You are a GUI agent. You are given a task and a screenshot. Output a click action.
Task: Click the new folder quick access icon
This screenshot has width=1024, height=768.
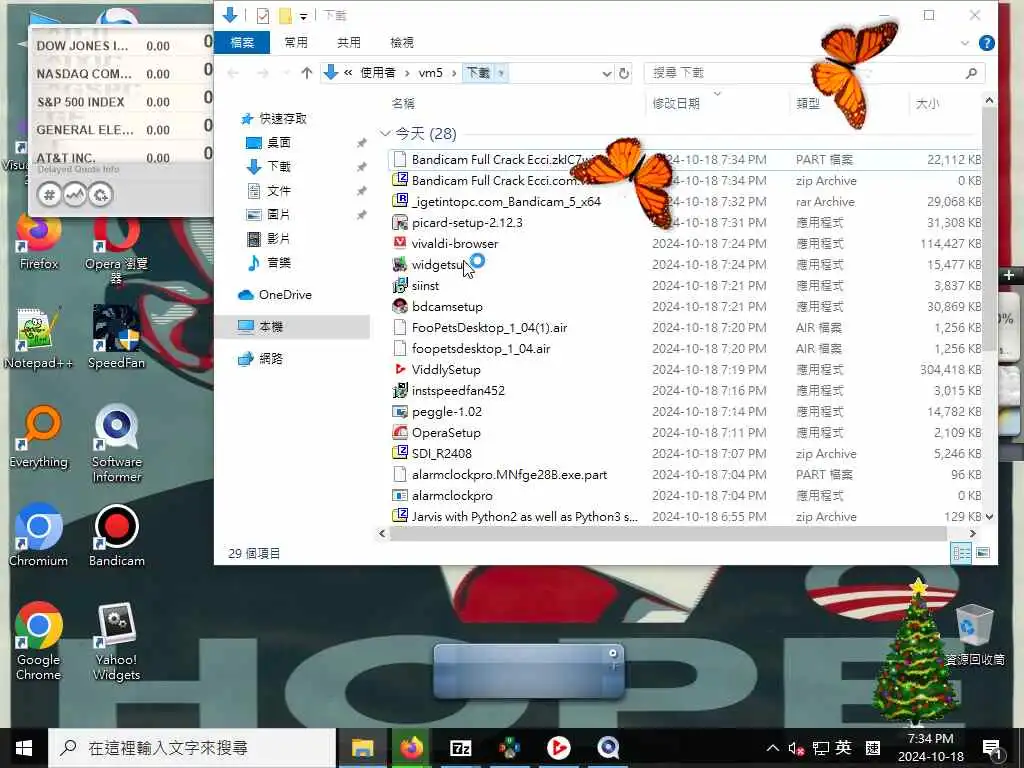[285, 16]
